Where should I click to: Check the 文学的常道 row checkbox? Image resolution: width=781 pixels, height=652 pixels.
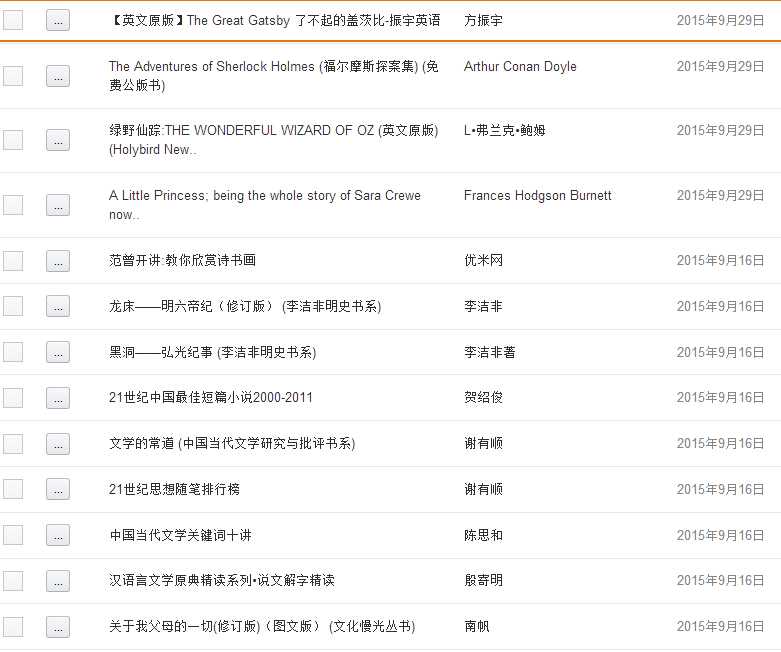13,443
